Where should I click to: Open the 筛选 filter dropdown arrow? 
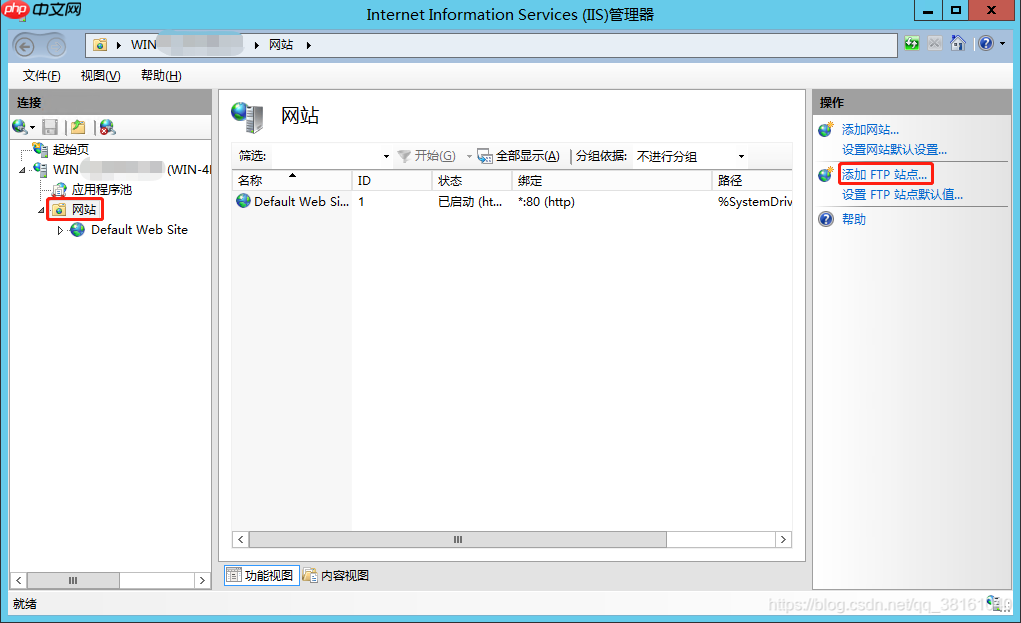[x=385, y=156]
